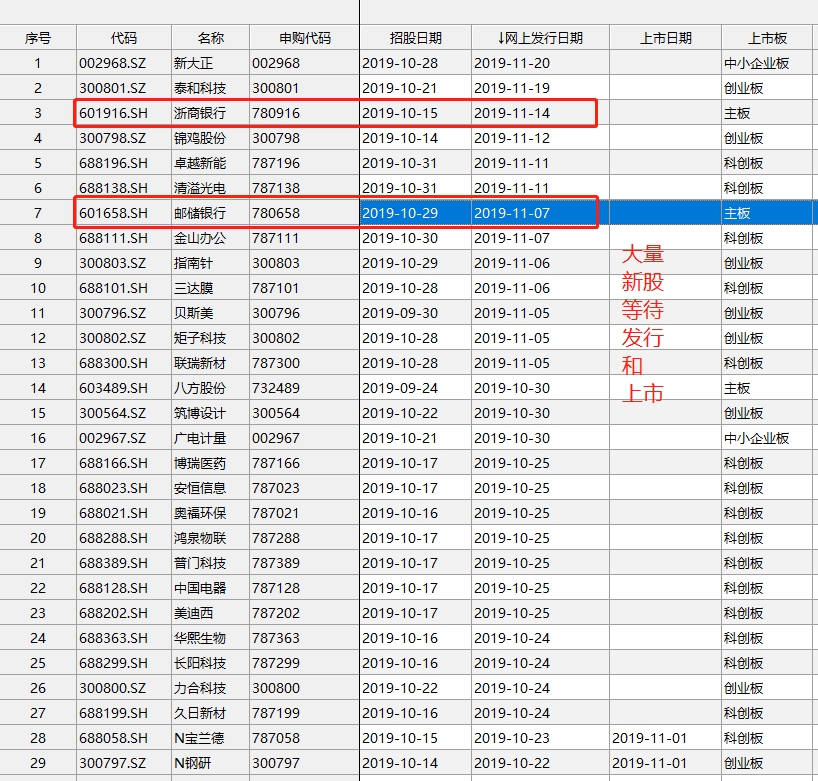Click the 序号 column header
This screenshot has height=781, width=818.
click(38, 38)
